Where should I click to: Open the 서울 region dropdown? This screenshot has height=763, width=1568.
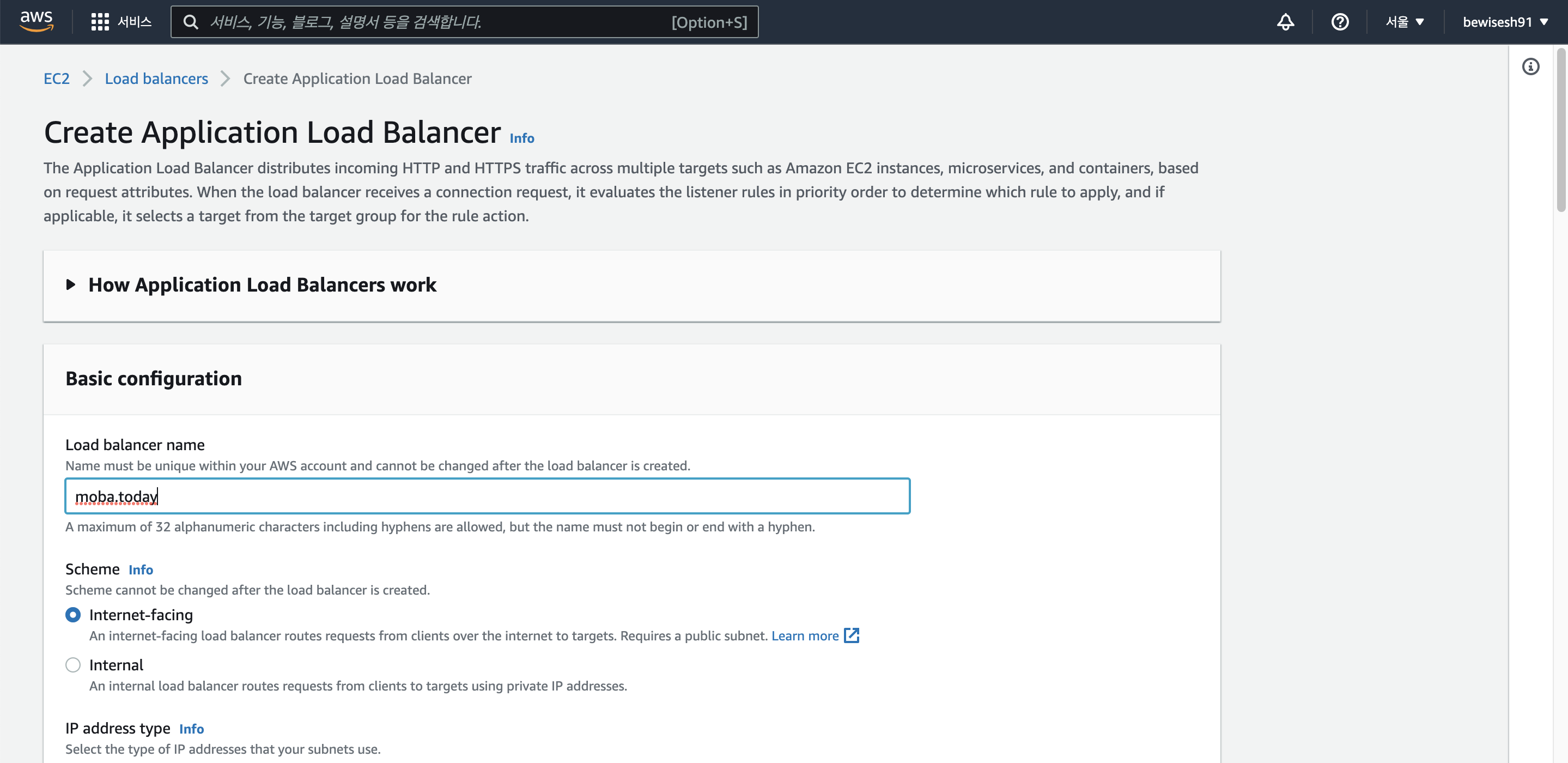tap(1405, 22)
